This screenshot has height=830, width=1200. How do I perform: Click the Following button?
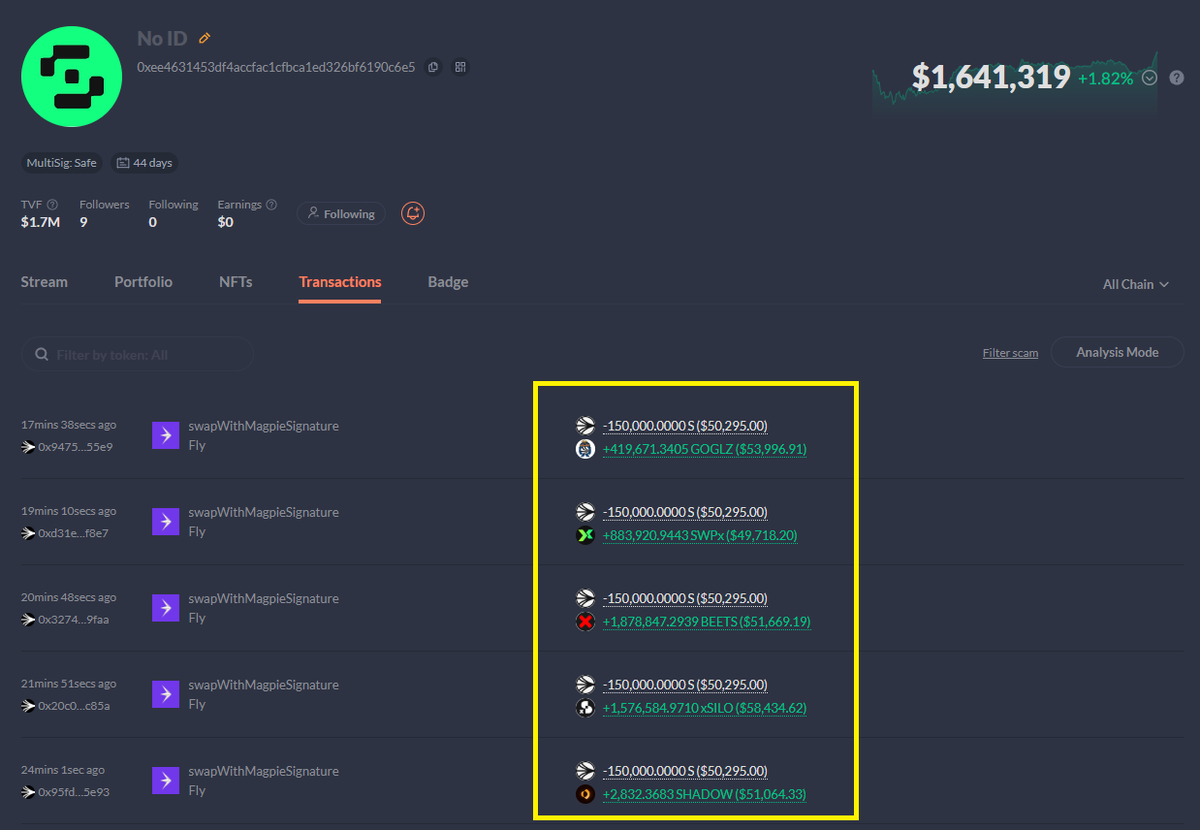341,213
